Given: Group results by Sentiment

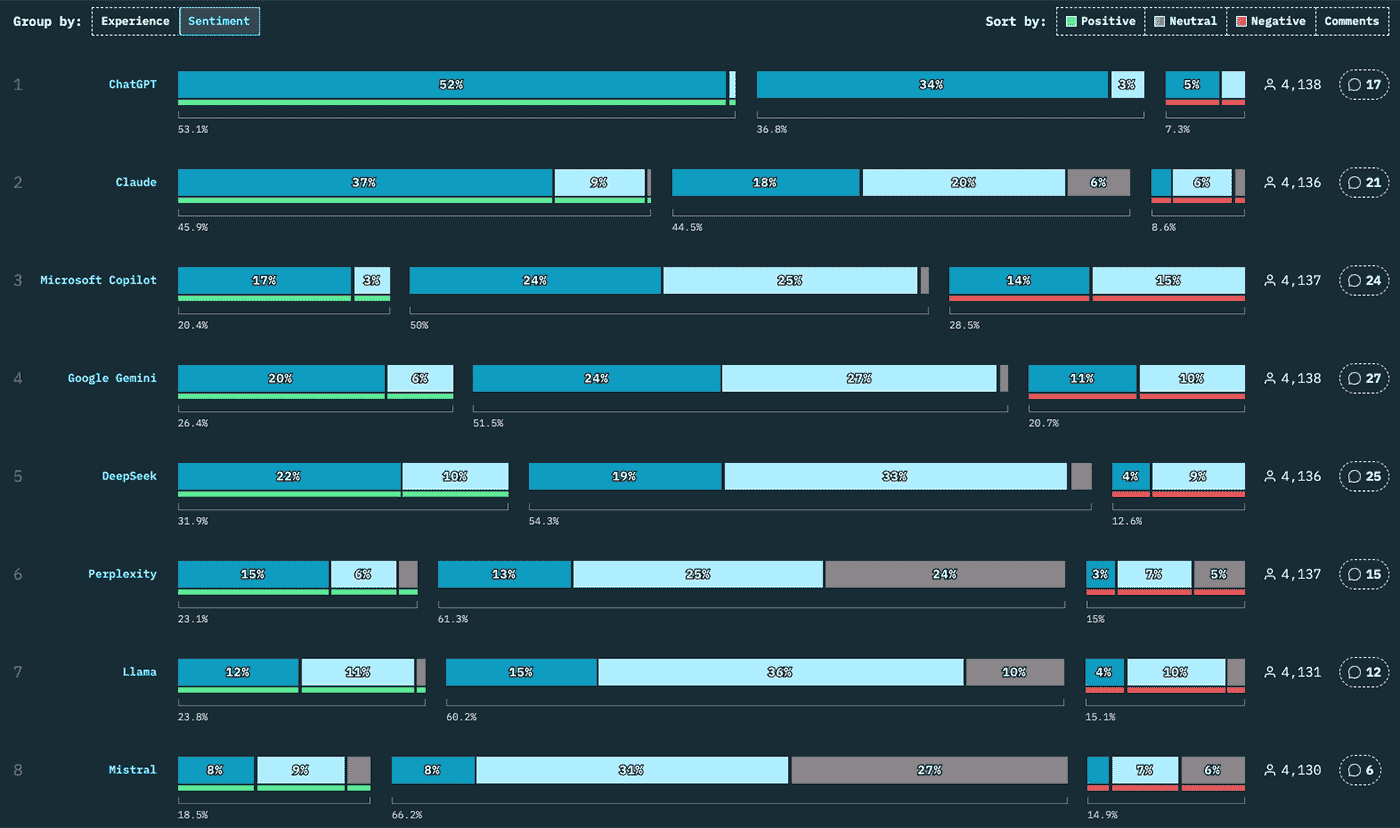Looking at the screenshot, I should tap(219, 21).
